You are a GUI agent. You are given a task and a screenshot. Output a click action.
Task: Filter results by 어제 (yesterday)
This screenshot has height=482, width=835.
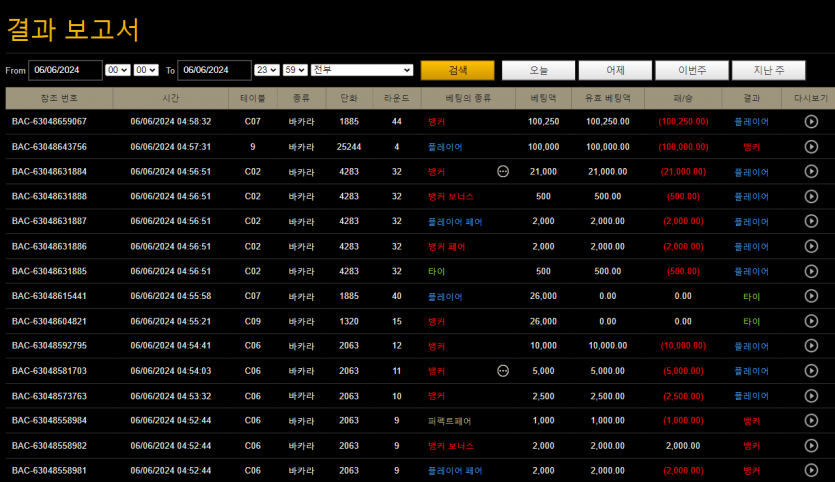point(615,70)
